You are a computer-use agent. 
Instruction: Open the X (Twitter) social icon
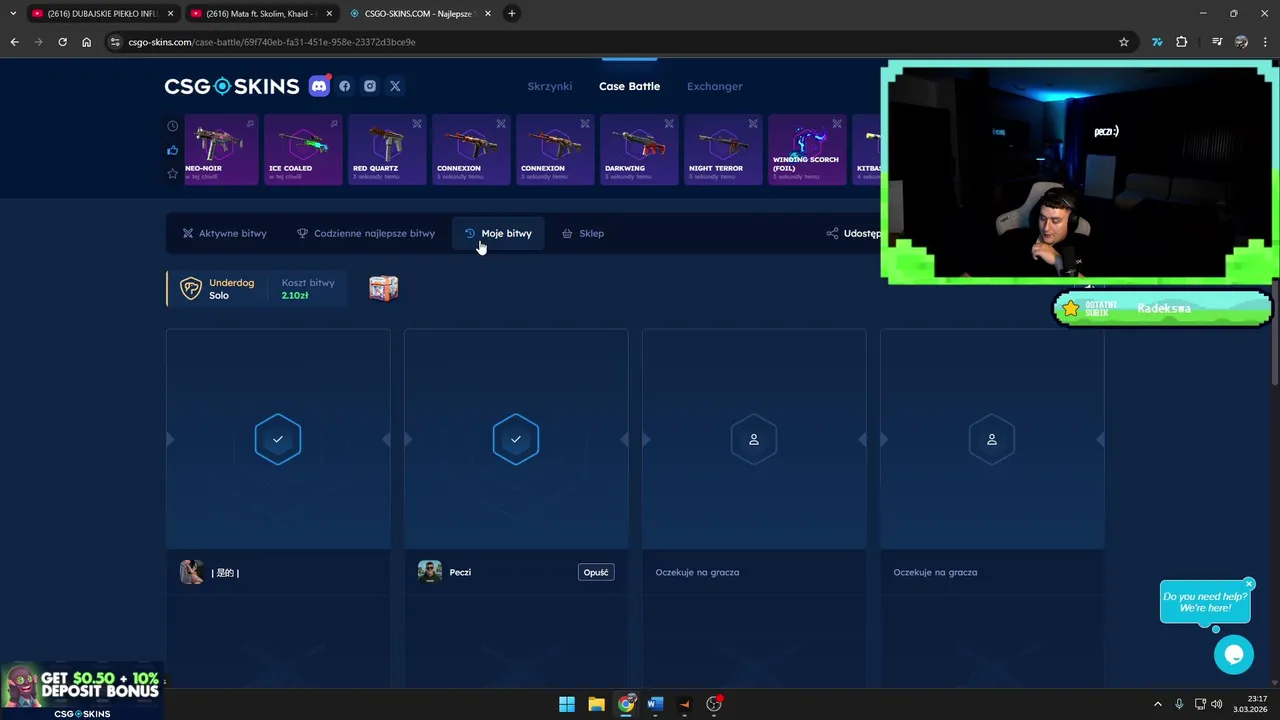click(x=395, y=86)
